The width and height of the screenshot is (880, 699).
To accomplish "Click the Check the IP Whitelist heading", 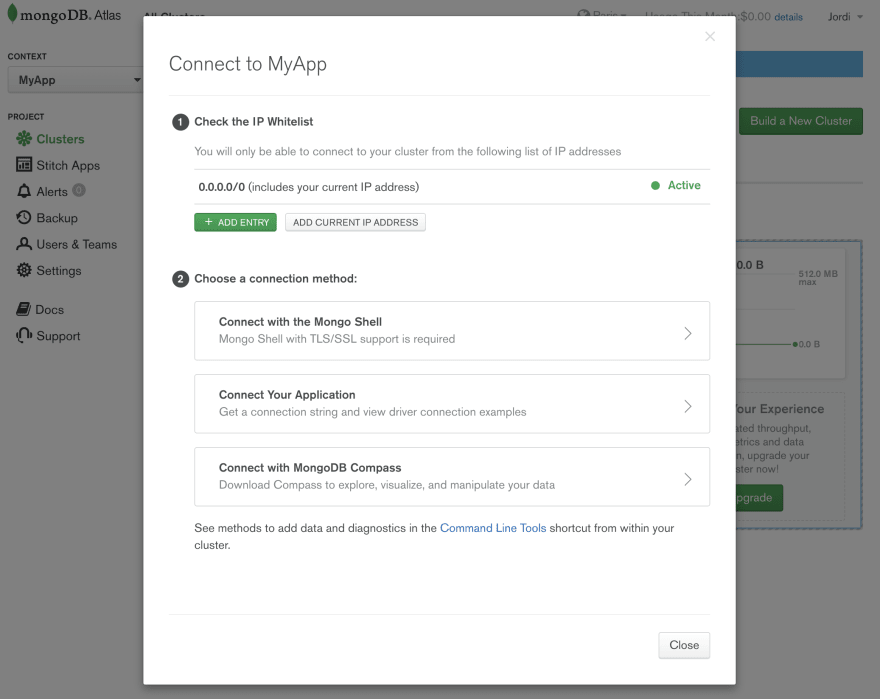I will pyautogui.click(x=253, y=122).
